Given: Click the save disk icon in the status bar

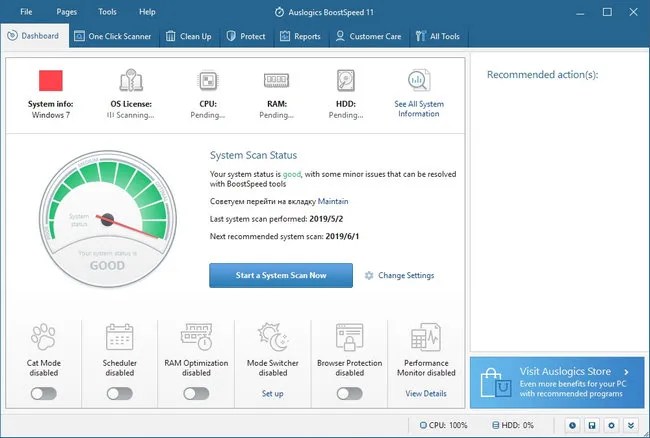Looking at the screenshot, I should 592,425.
